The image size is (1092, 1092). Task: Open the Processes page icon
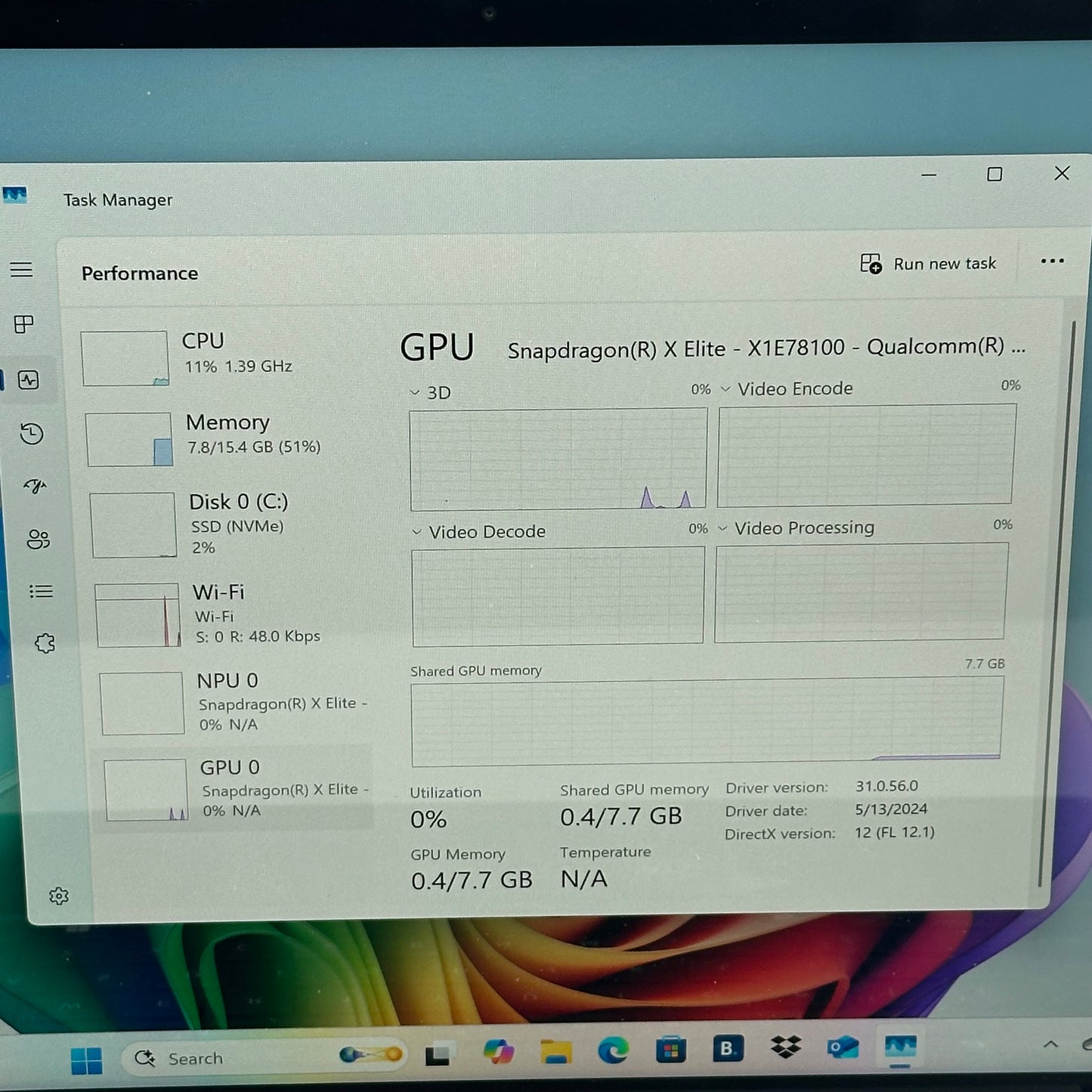click(x=24, y=324)
